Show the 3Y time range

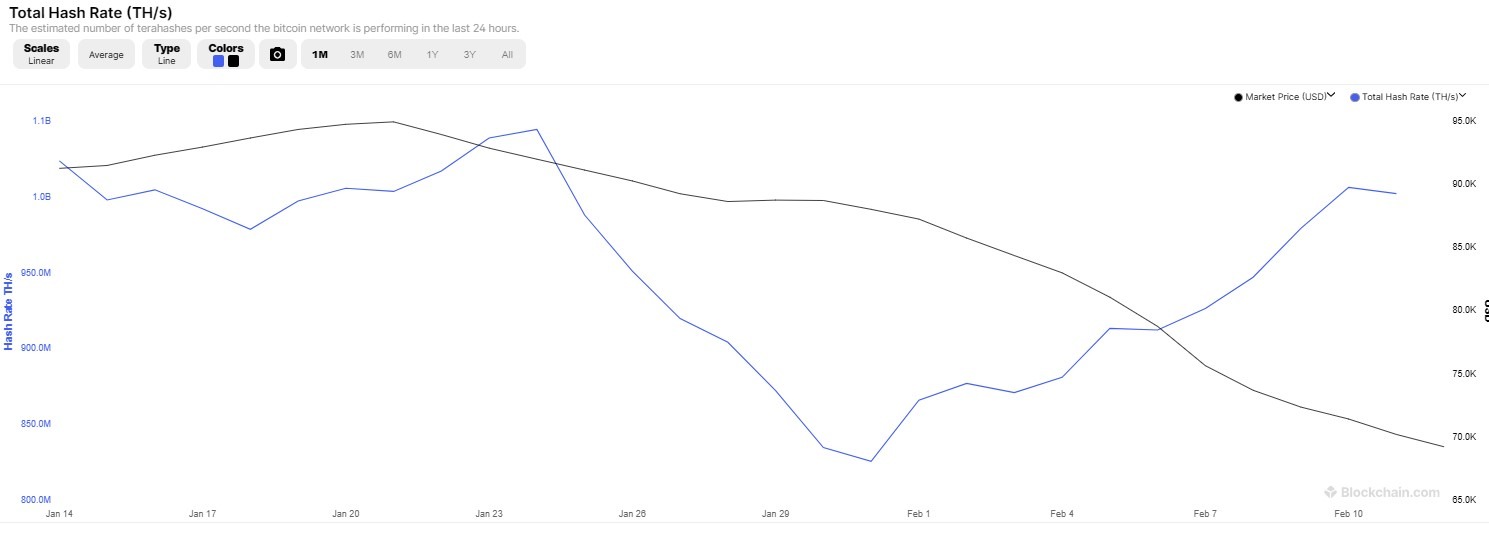pyautogui.click(x=470, y=55)
